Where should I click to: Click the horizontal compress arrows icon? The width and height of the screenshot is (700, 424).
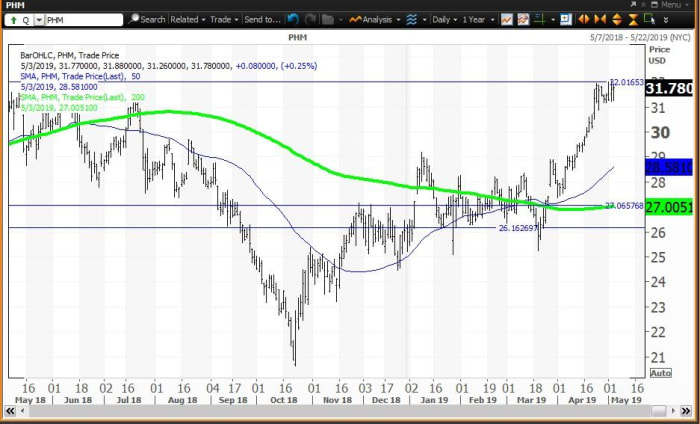(601, 19)
